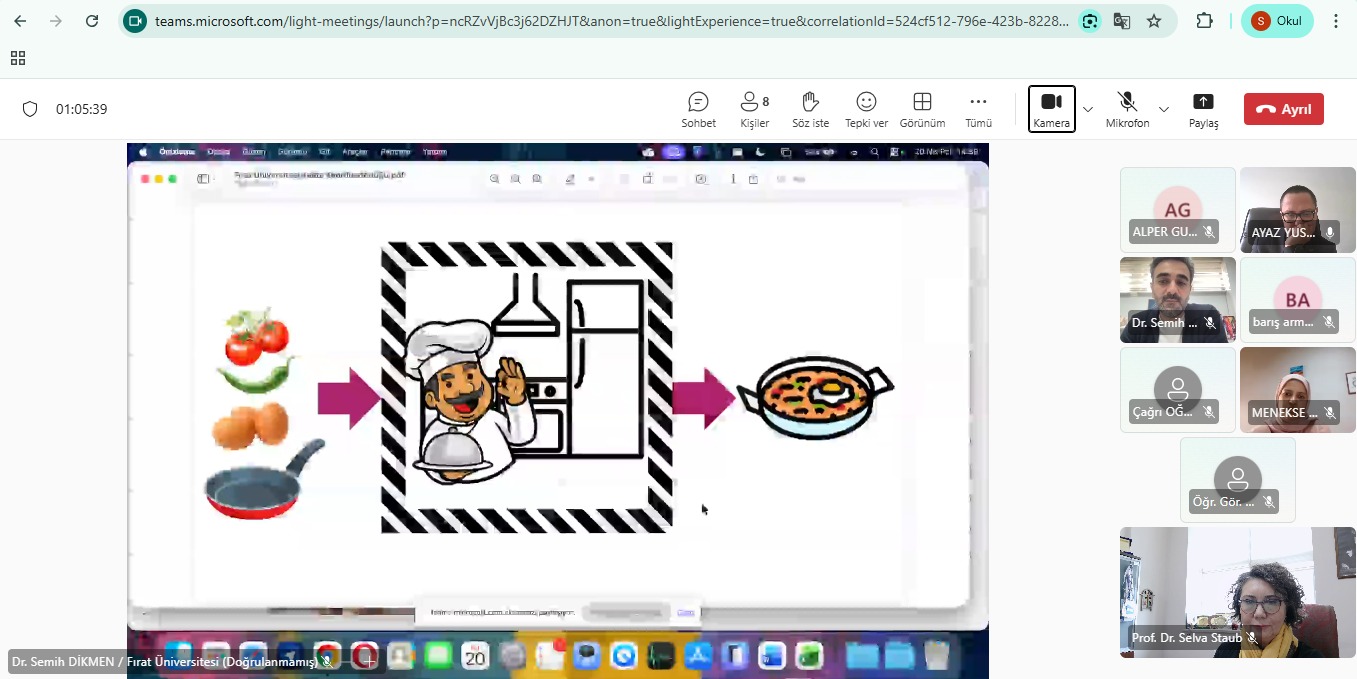Click the browser address bar URL
Screen dimensions: 1357x679
coord(610,21)
